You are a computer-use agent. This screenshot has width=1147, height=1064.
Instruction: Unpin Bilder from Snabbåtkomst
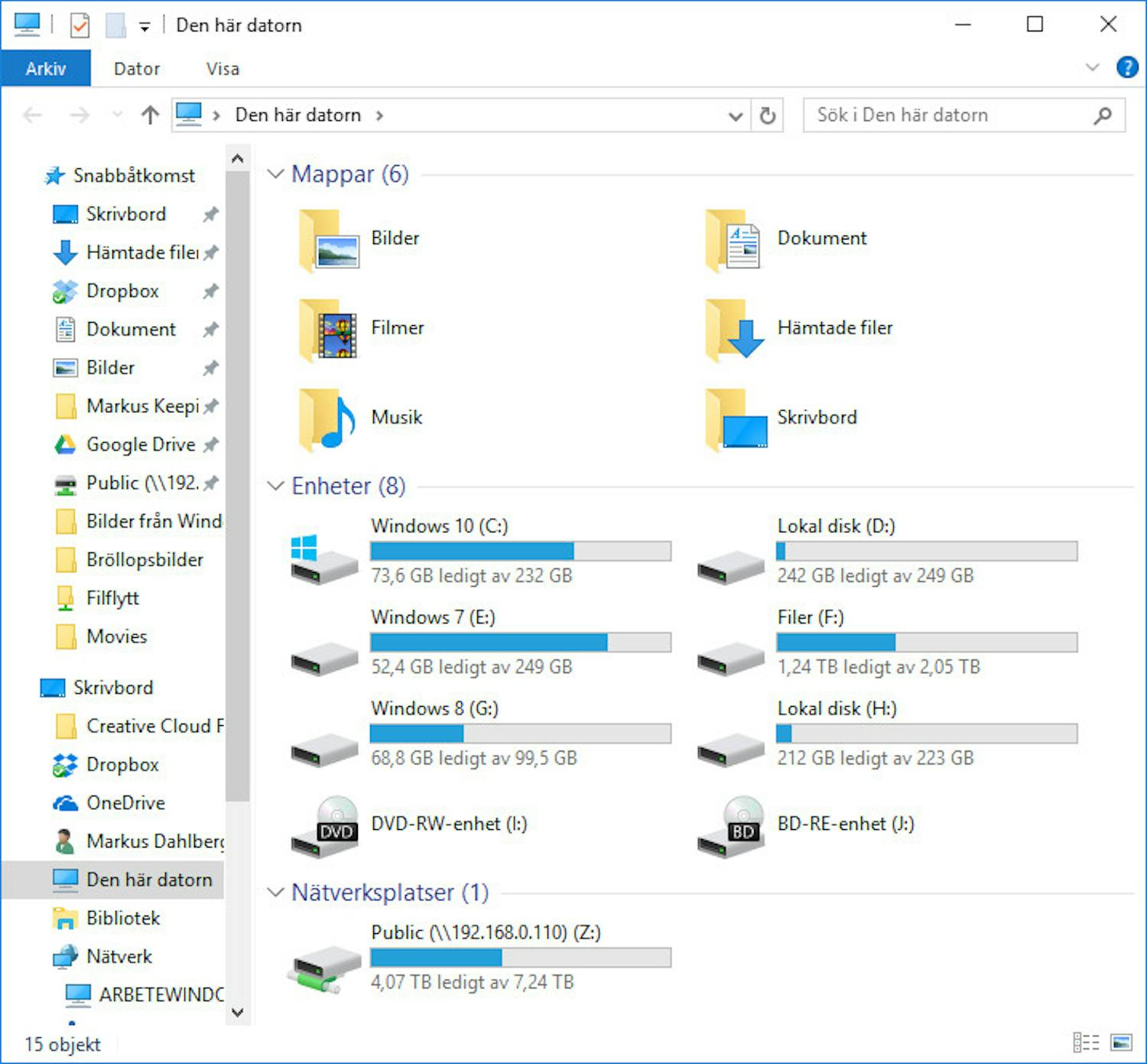tap(210, 368)
